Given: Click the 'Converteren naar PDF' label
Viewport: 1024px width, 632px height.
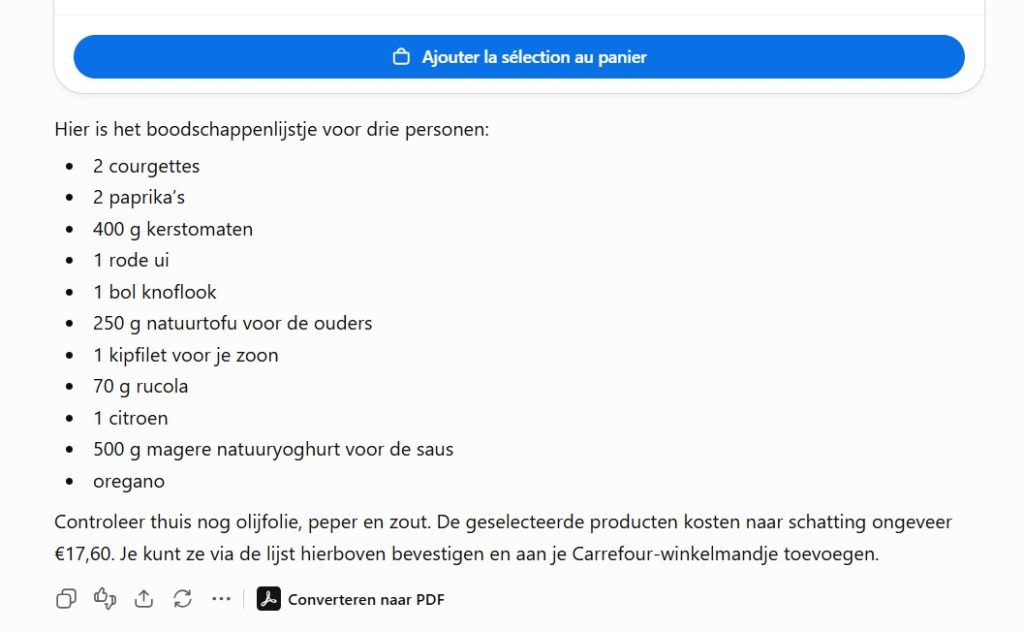Looking at the screenshot, I should (x=366, y=599).
